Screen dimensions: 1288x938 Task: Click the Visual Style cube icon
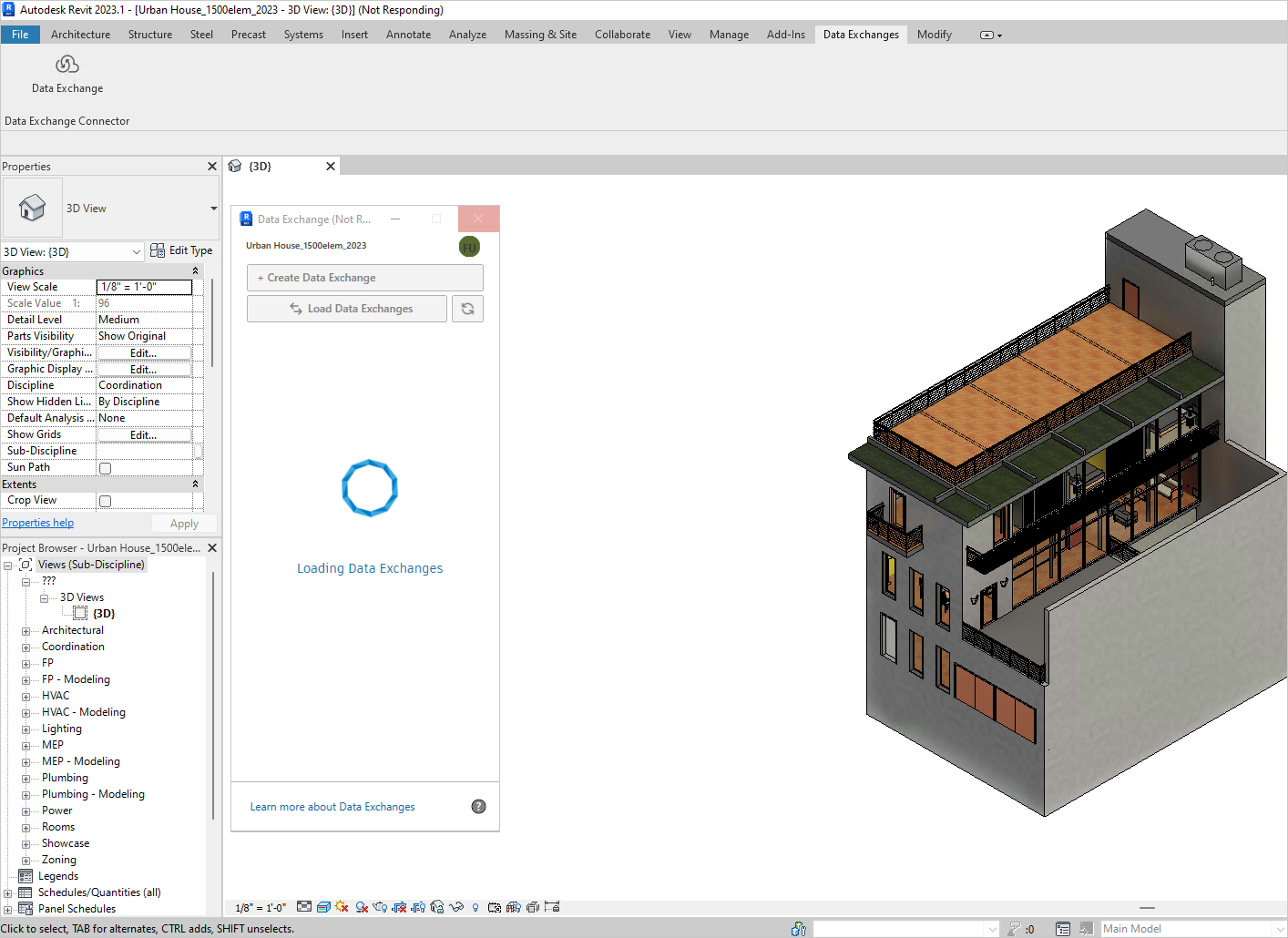click(x=323, y=907)
